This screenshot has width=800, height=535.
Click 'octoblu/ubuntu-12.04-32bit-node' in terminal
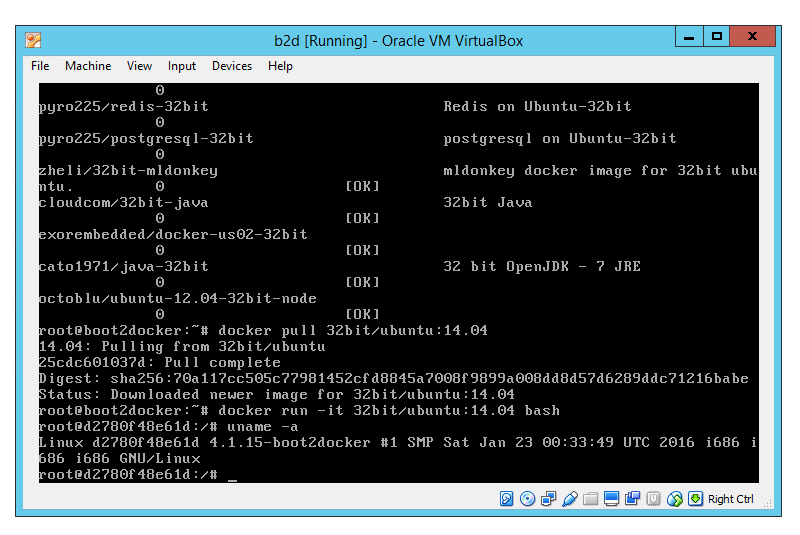click(178, 299)
